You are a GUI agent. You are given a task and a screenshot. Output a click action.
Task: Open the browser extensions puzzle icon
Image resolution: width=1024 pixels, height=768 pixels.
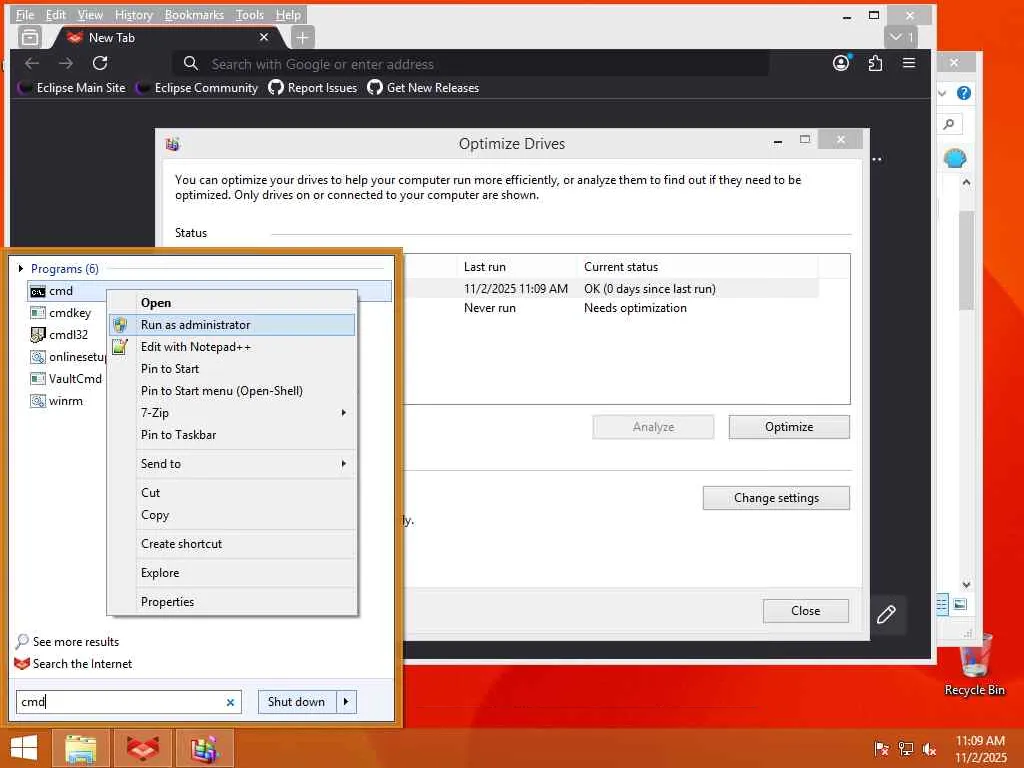coord(875,63)
